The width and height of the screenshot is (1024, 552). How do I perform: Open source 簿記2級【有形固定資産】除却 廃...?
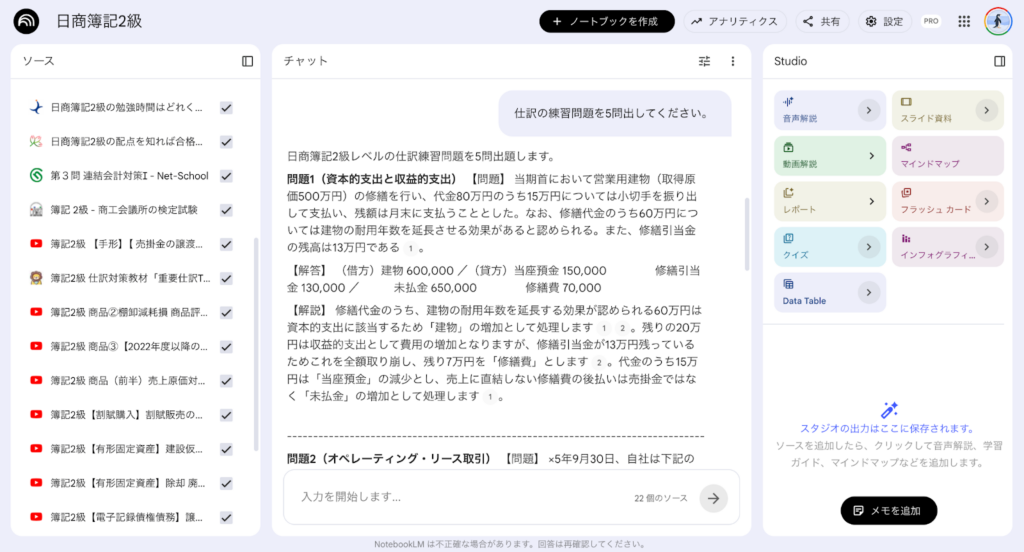[x=128, y=483]
